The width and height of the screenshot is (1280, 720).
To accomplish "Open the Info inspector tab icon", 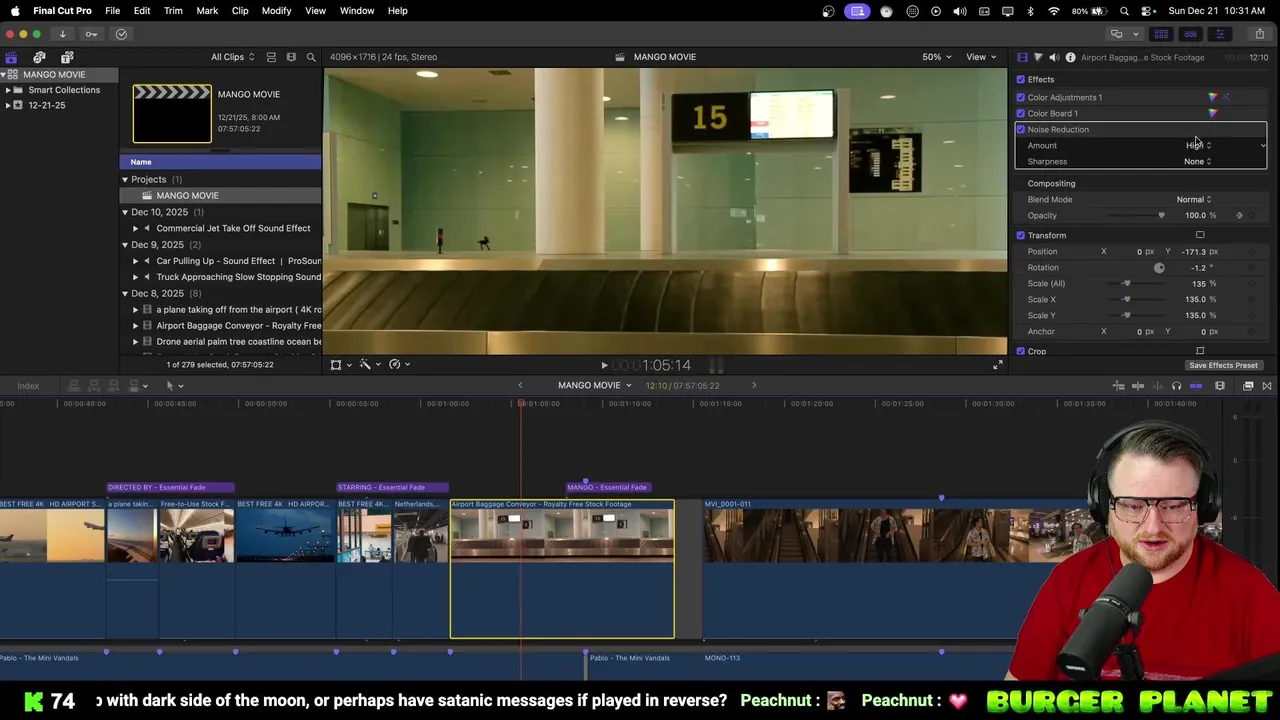I will pos(1070,57).
